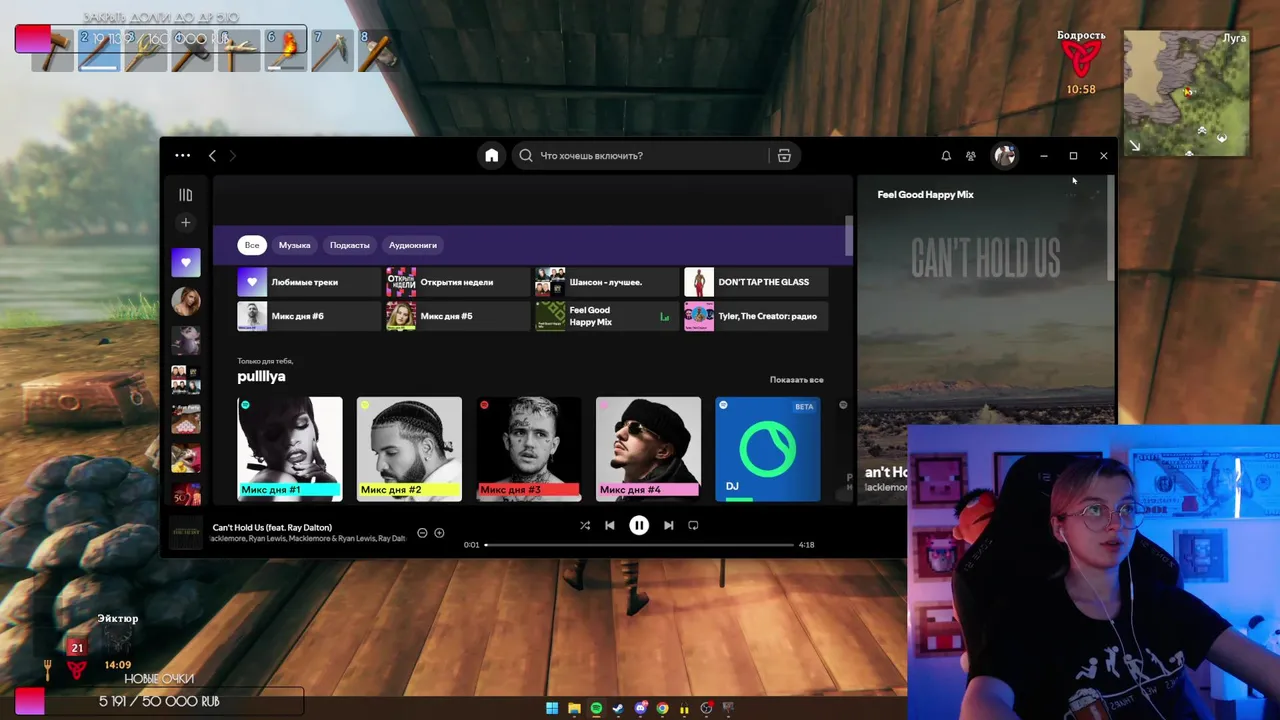Click the song progress bar
Image resolution: width=1280 pixels, height=720 pixels.
tap(639, 545)
